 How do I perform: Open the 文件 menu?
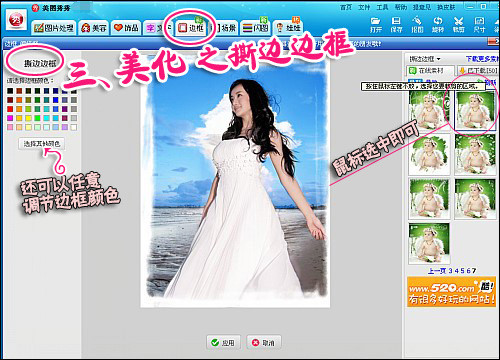[x=365, y=7]
